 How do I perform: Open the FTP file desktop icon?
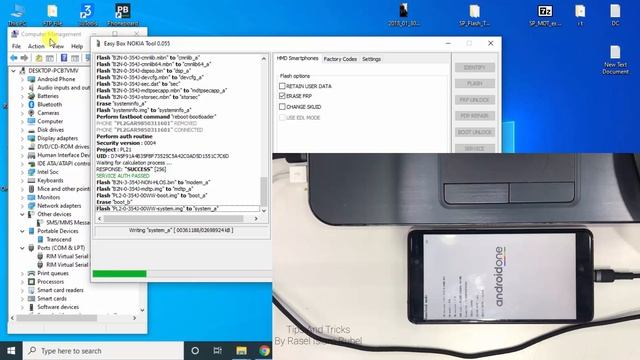pyautogui.click(x=52, y=14)
